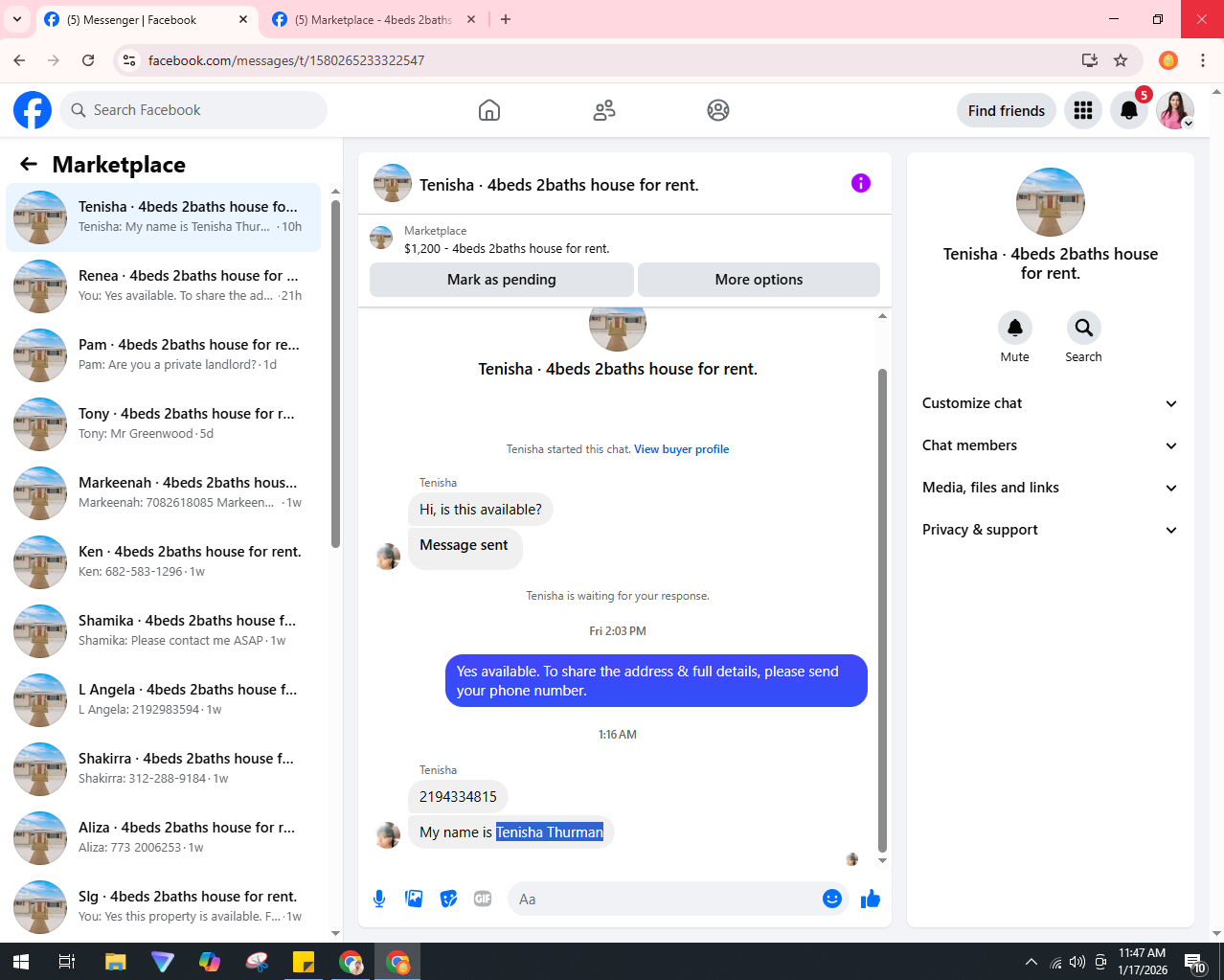
Task: Go to the Home feed icon
Action: [x=489, y=110]
